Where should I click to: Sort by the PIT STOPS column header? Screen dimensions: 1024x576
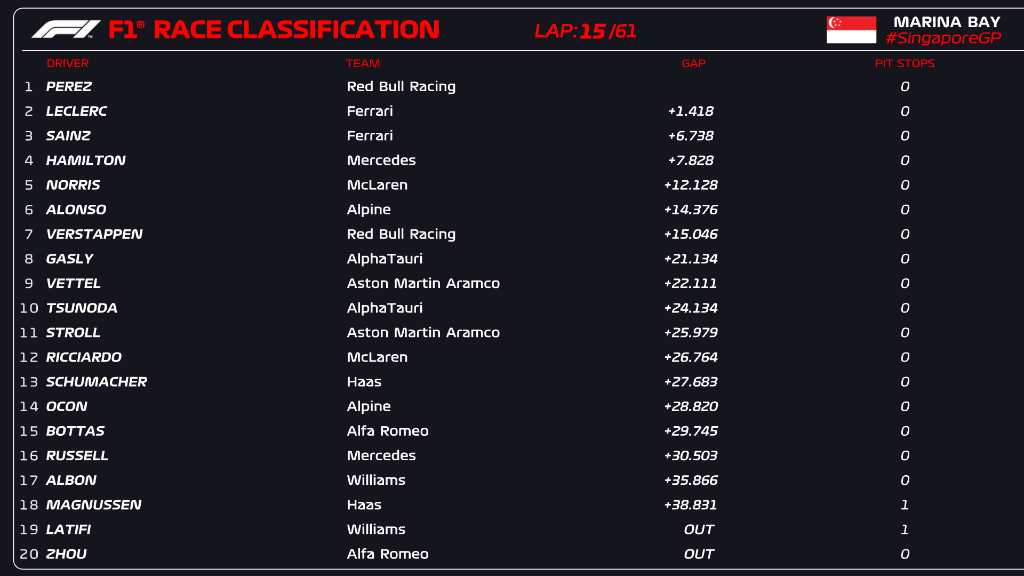coord(902,63)
